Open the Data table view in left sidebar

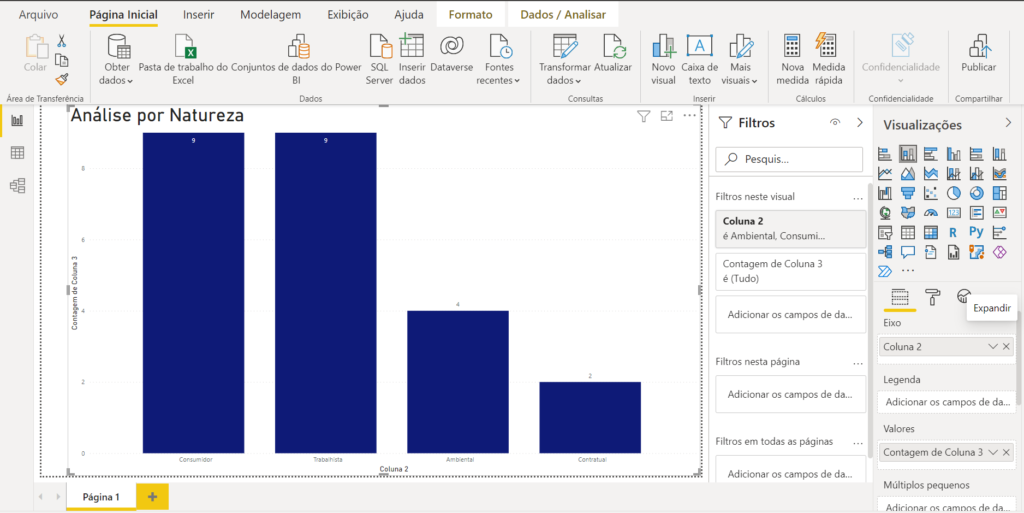point(18,153)
